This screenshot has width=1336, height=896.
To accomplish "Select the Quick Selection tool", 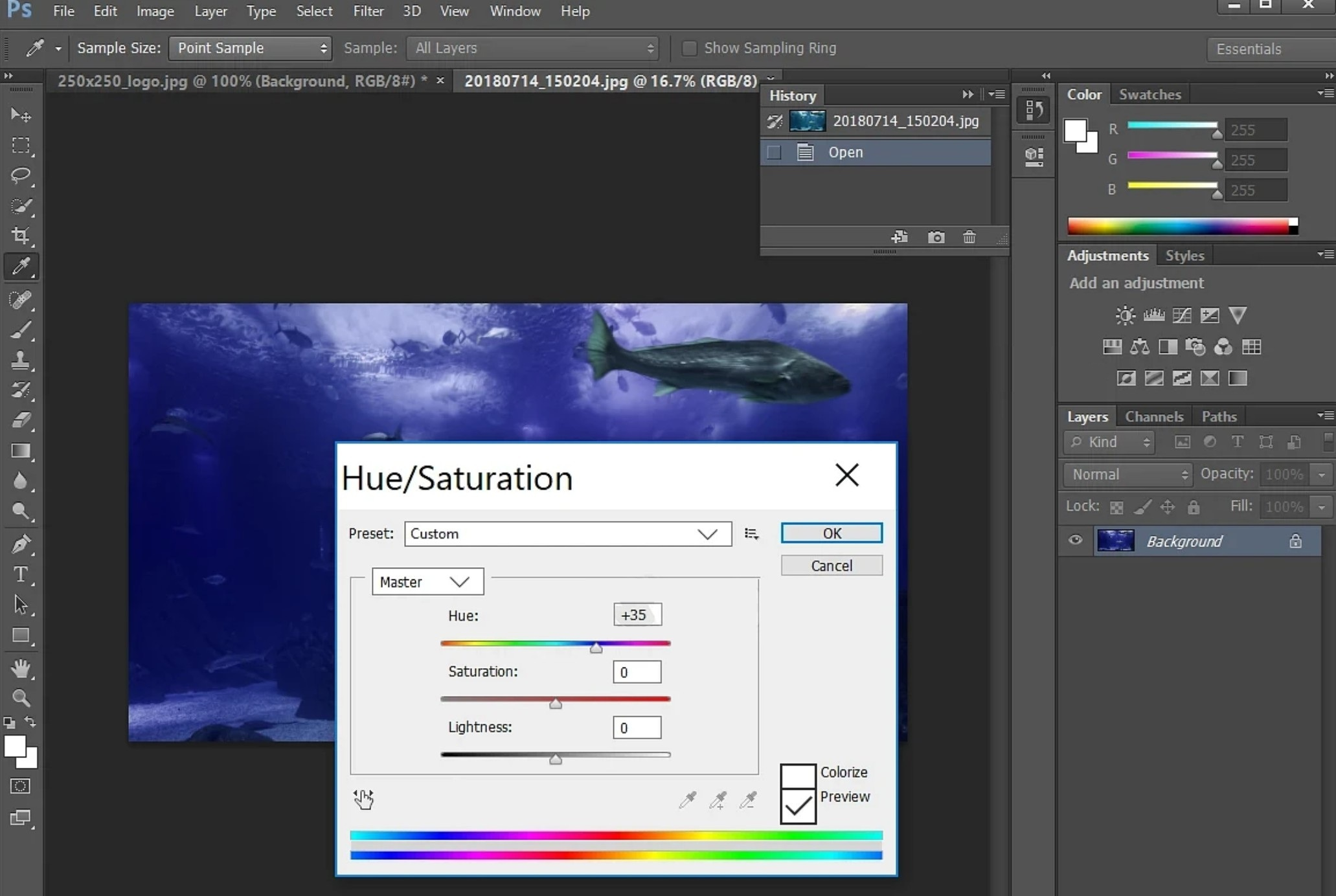I will coord(20,206).
